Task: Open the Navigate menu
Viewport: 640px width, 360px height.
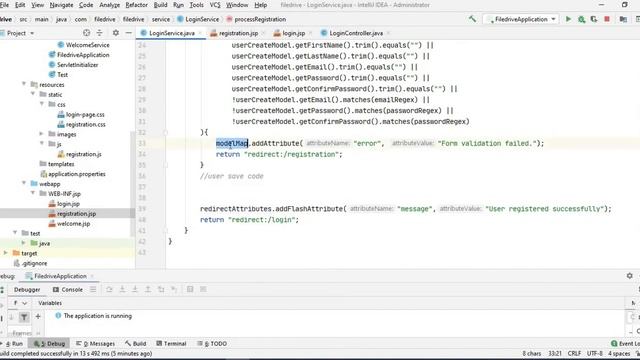Action: point(61,5)
